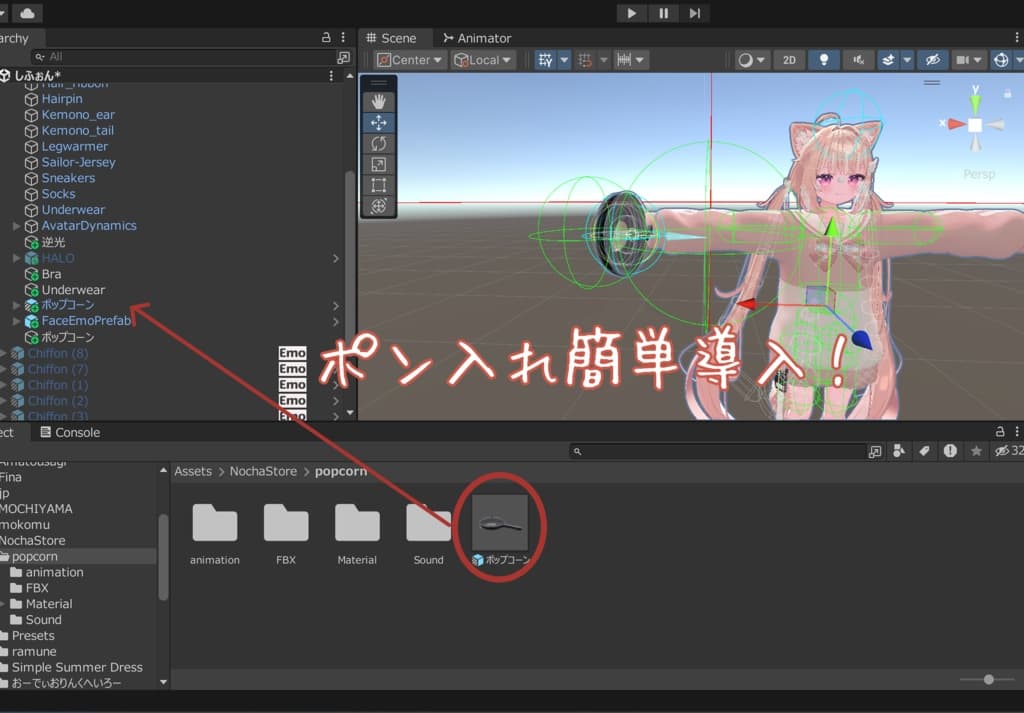Toggle scene audio mute

857,59
